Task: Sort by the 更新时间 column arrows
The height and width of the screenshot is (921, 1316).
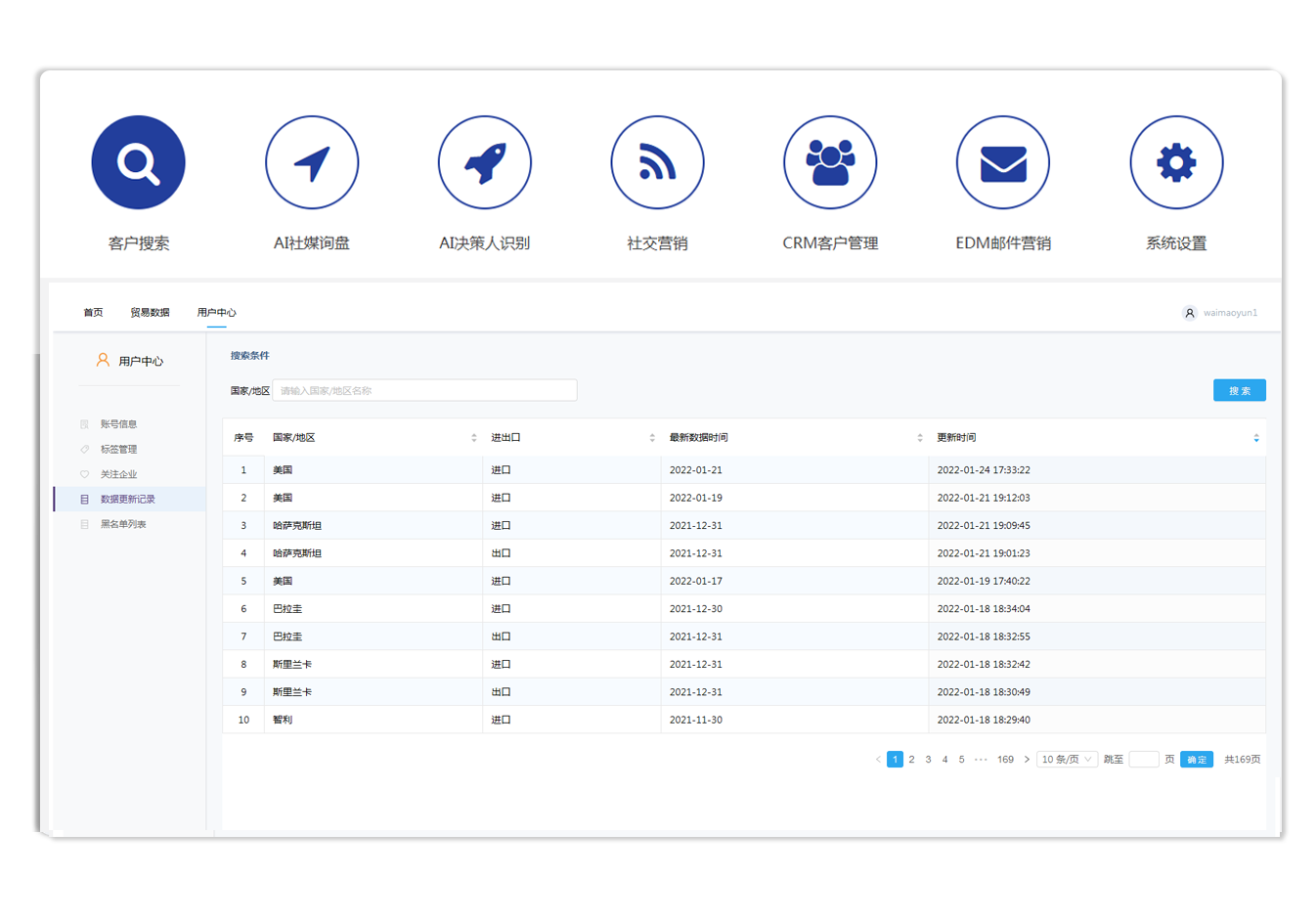Action: pyautogui.click(x=1255, y=438)
